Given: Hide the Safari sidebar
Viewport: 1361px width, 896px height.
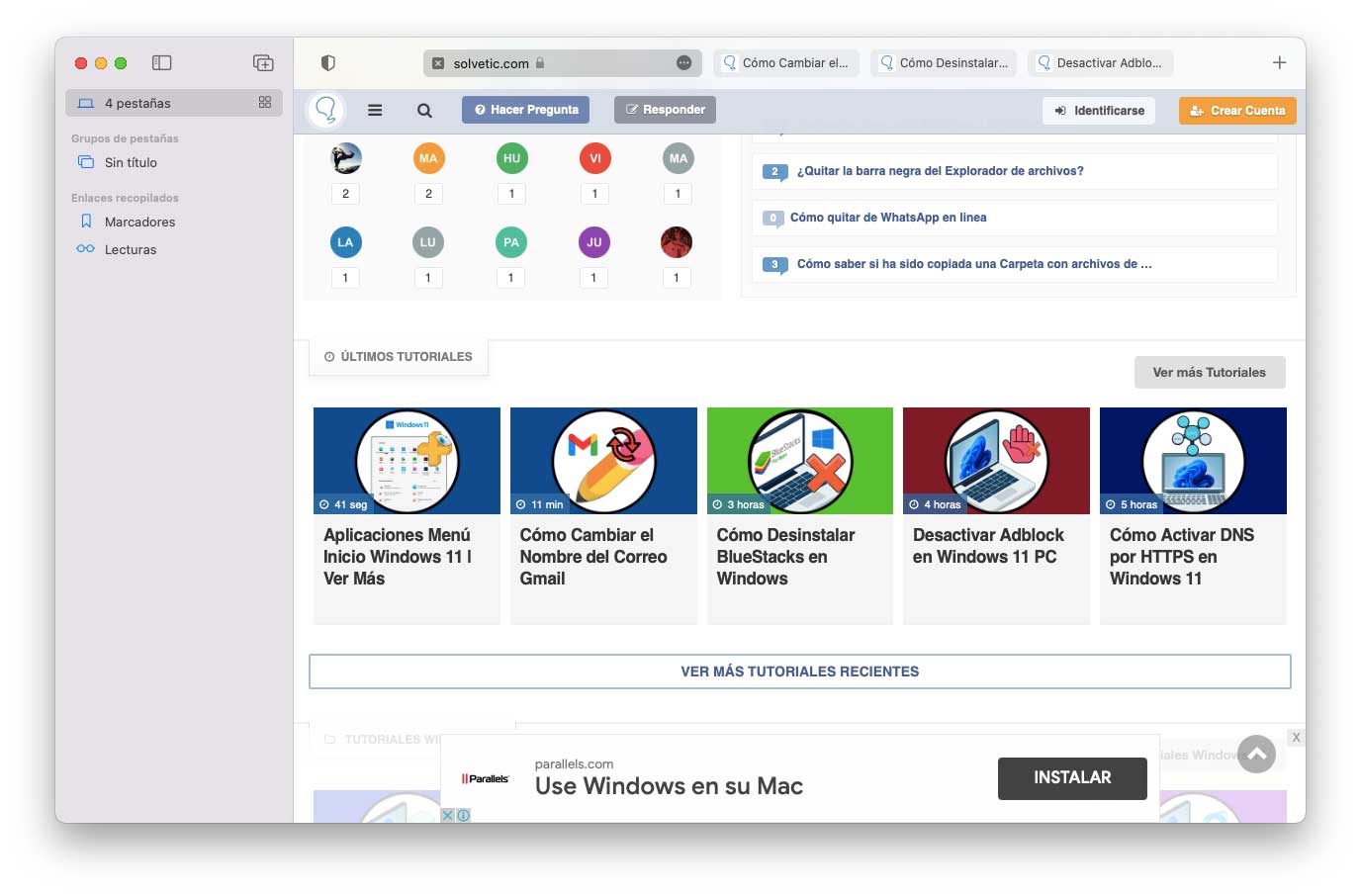Looking at the screenshot, I should [x=162, y=63].
